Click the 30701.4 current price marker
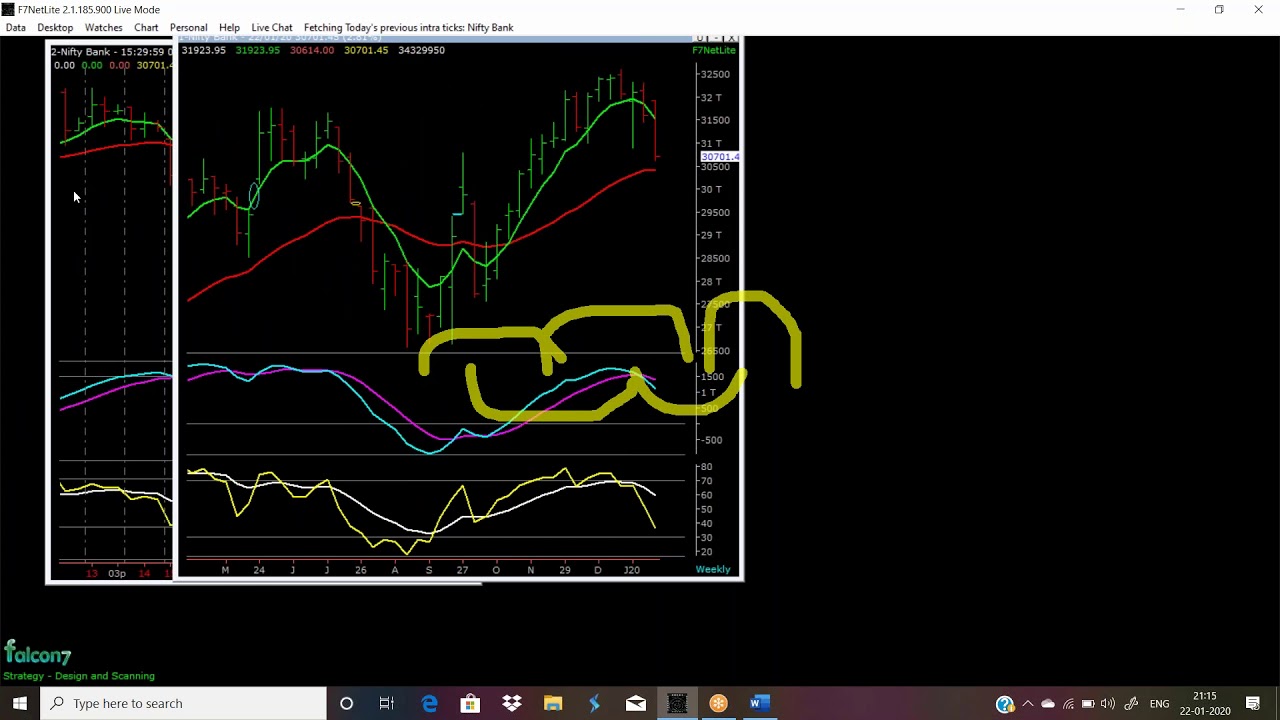Screen dimensions: 1280x720 tap(720, 157)
